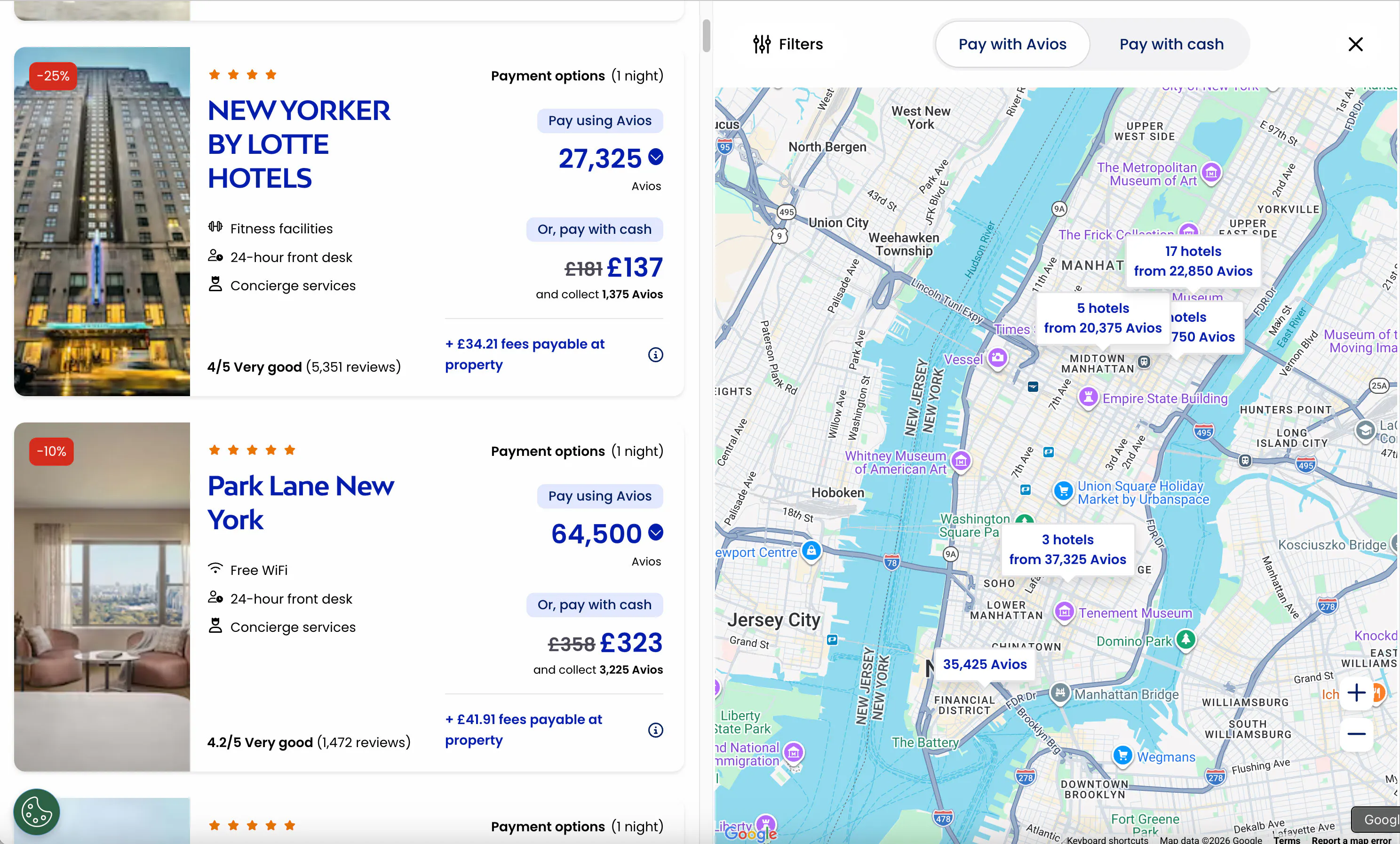Screen dimensions: 1400x844
Task: Show fees info for Park Lane hotel
Action: [x=655, y=730]
